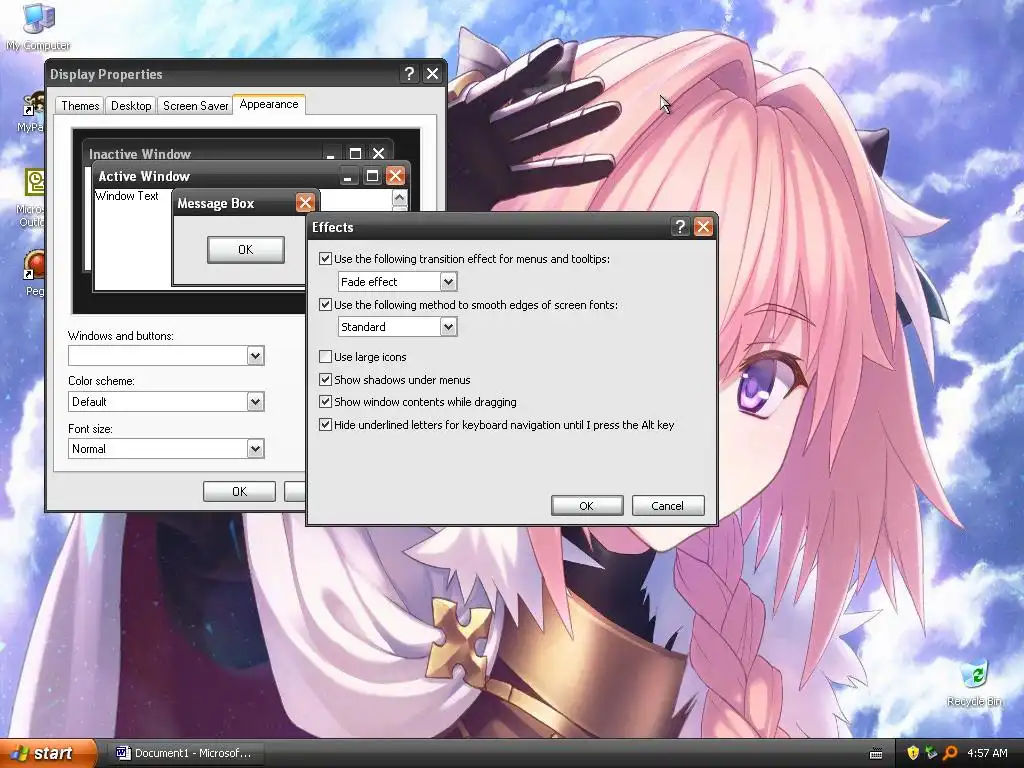Close the Effects dialog with X
The height and width of the screenshot is (768, 1024).
coord(703,227)
